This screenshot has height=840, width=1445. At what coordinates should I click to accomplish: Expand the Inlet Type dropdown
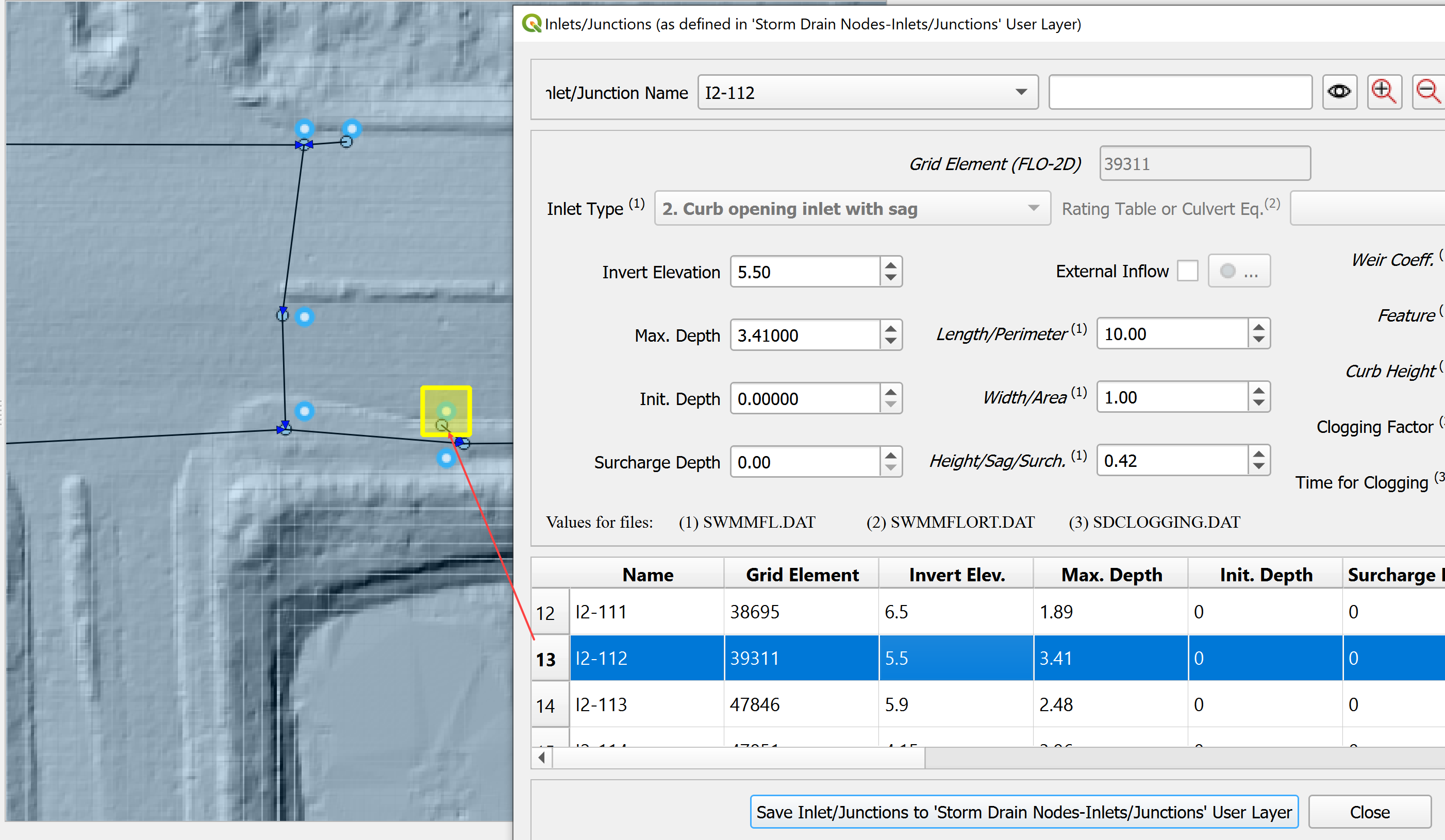pos(1033,209)
